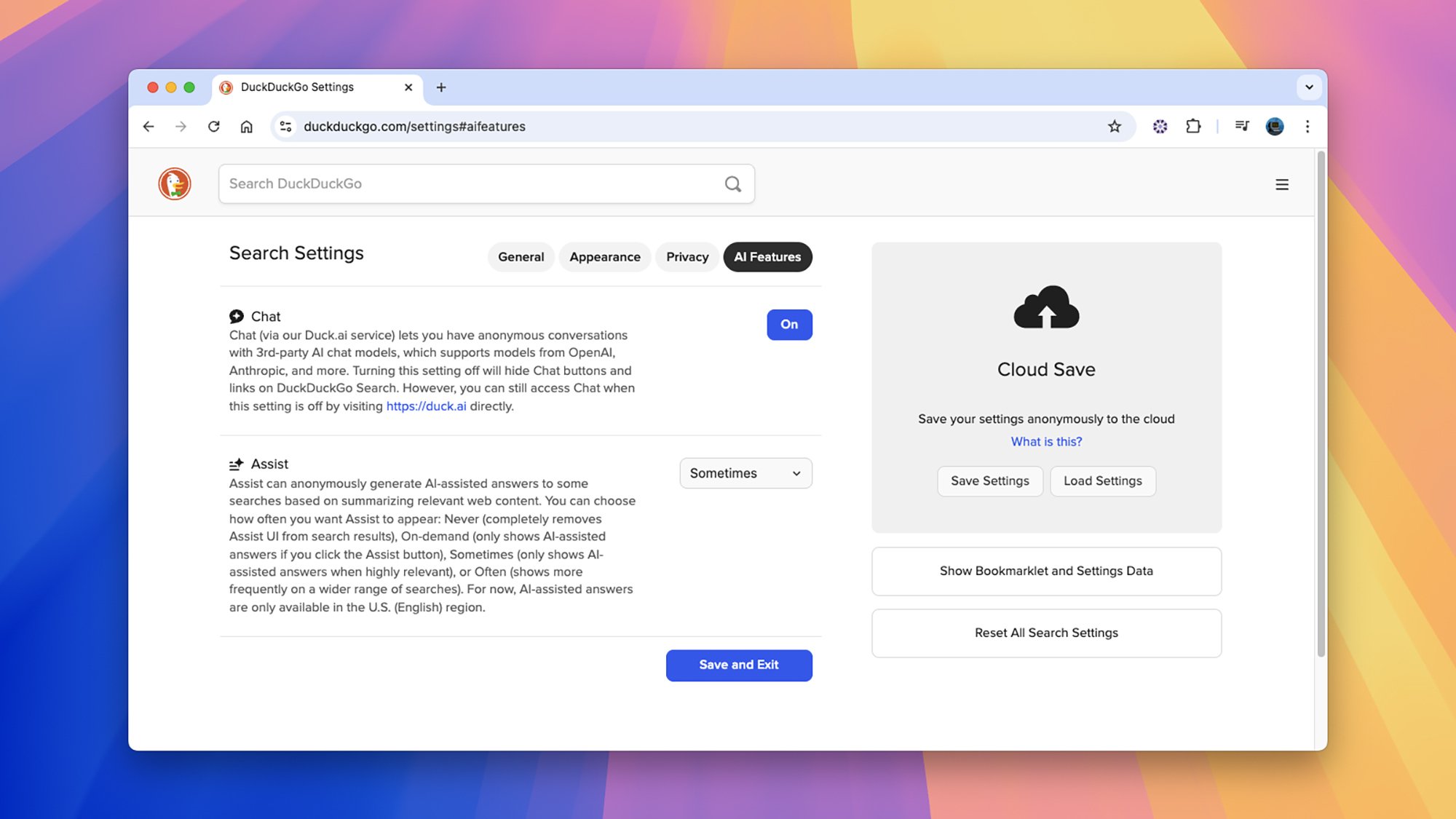This screenshot has width=1456, height=819.
Task: Click the Cloud Save upload icon
Action: 1046,306
